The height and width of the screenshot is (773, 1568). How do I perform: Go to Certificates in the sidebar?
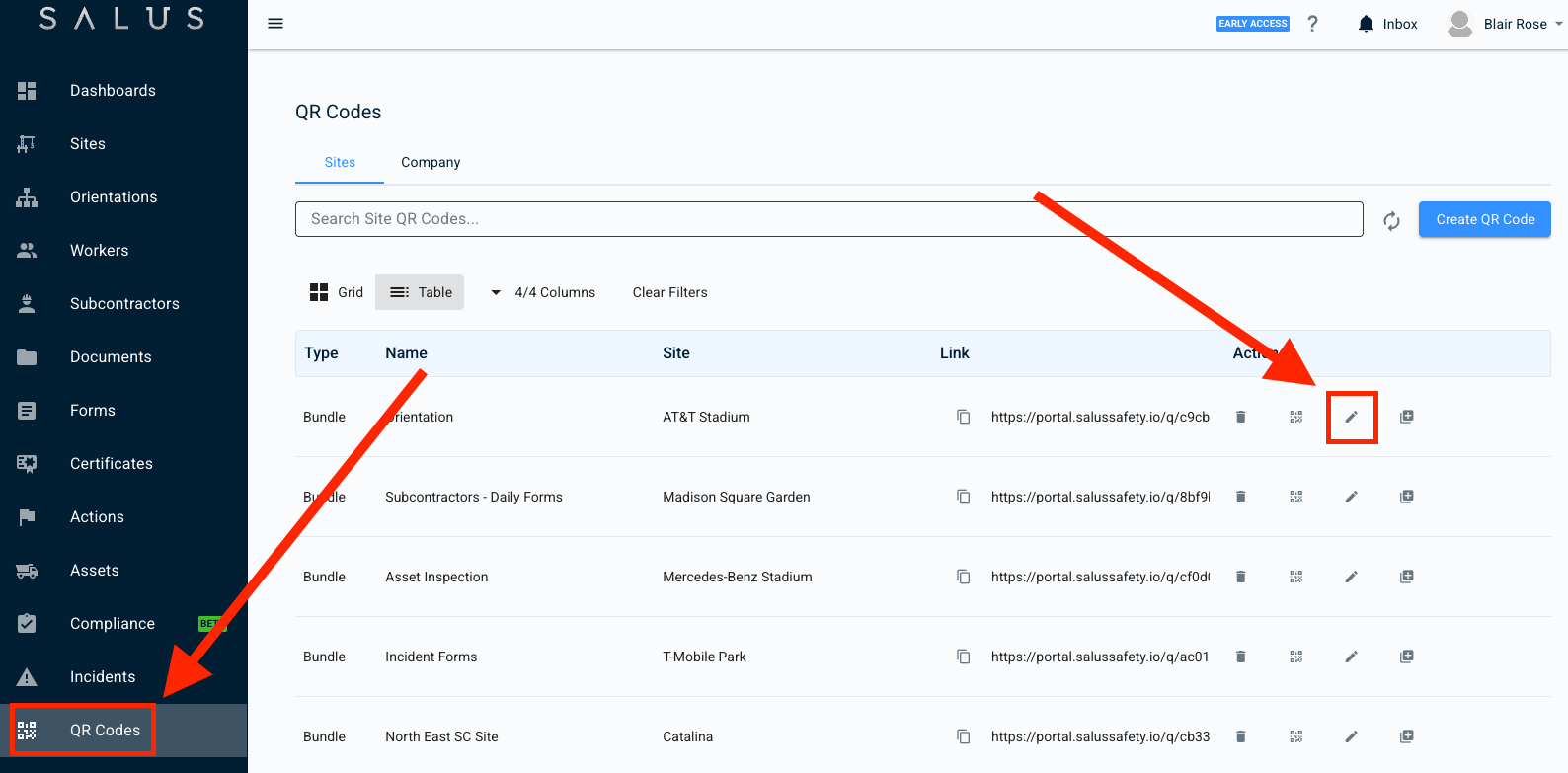(x=111, y=464)
